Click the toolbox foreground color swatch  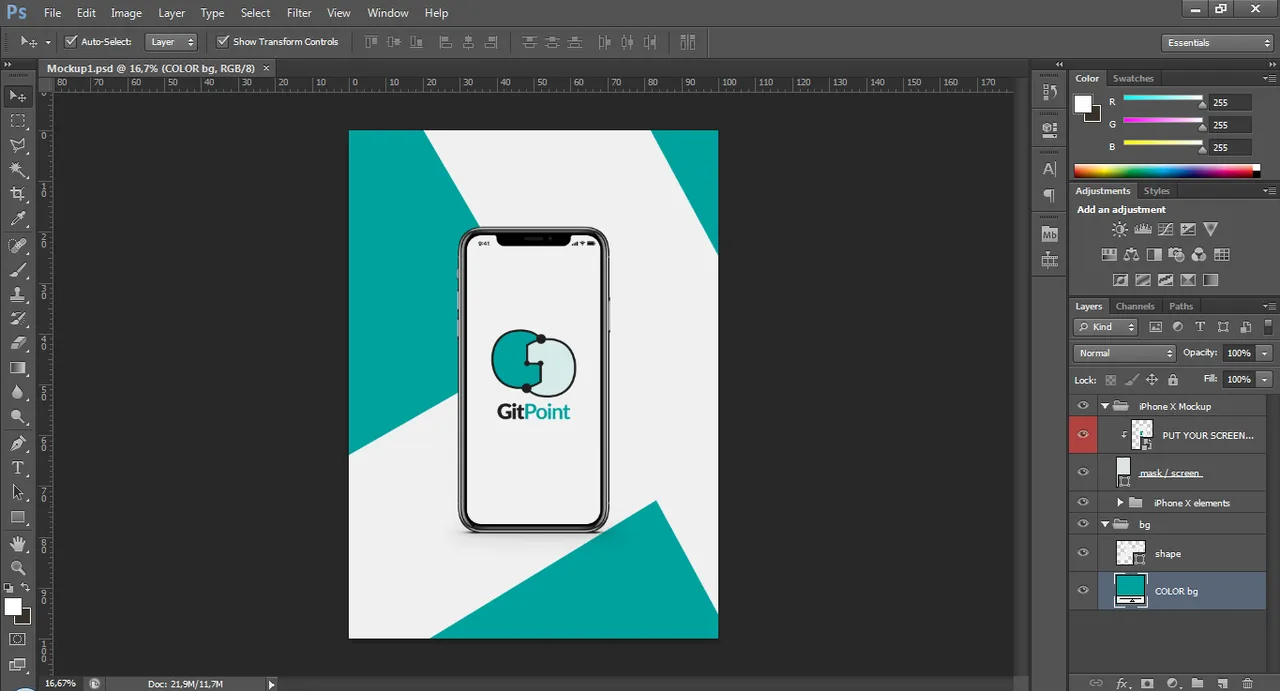point(13,607)
